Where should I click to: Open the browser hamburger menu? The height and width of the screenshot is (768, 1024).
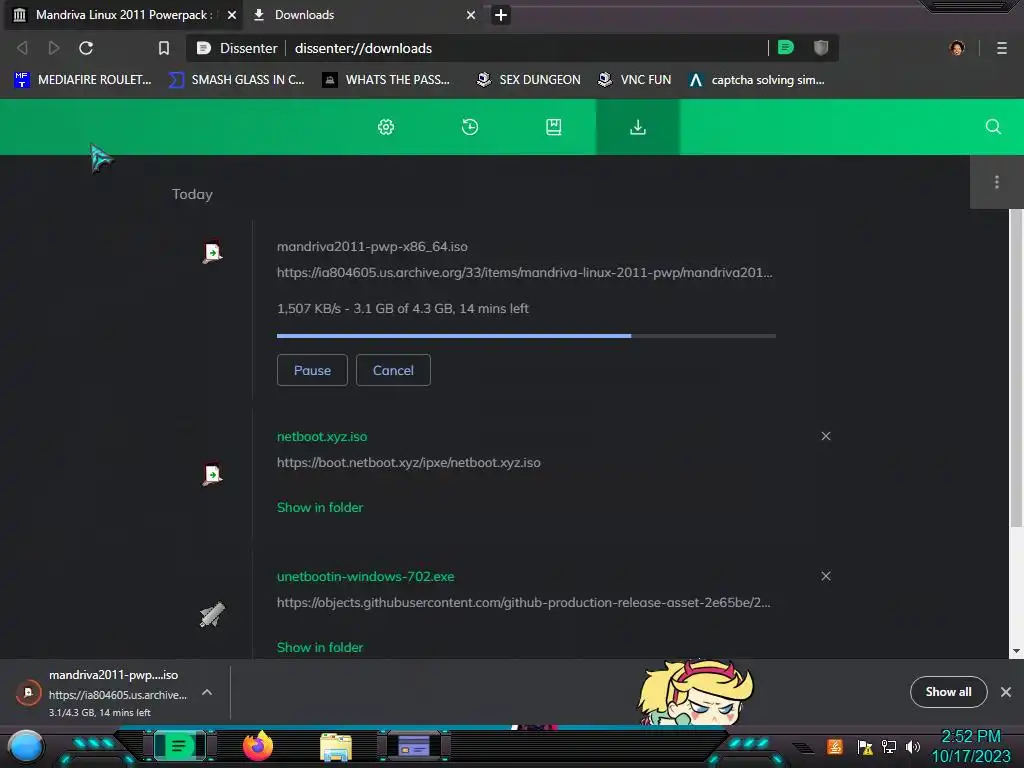1002,48
